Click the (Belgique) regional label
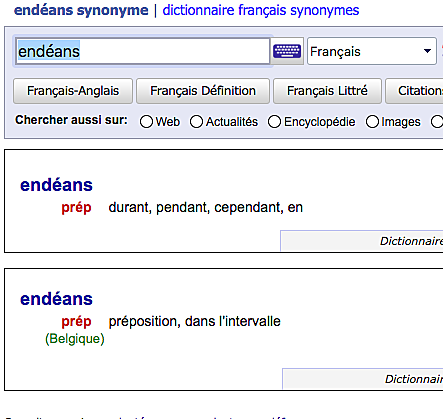This screenshot has height=419, width=443. (x=75, y=339)
